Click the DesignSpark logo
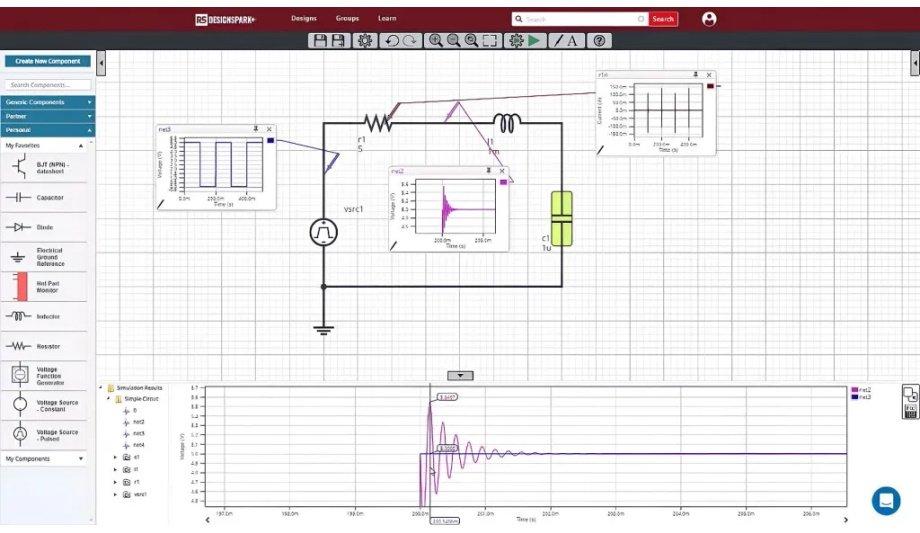The height and width of the screenshot is (533, 920). pyautogui.click(x=225, y=19)
